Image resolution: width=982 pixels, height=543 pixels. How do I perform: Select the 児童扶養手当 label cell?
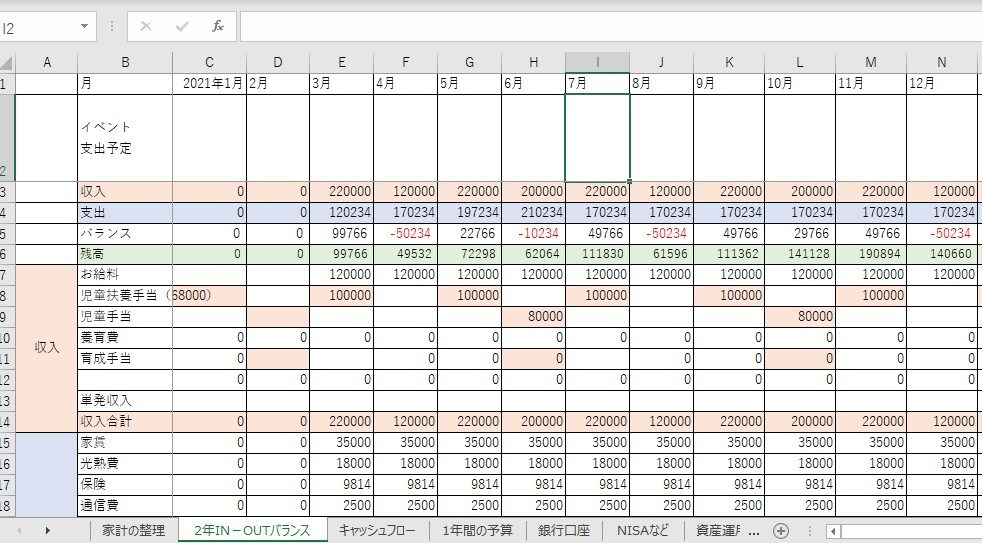[x=125, y=296]
